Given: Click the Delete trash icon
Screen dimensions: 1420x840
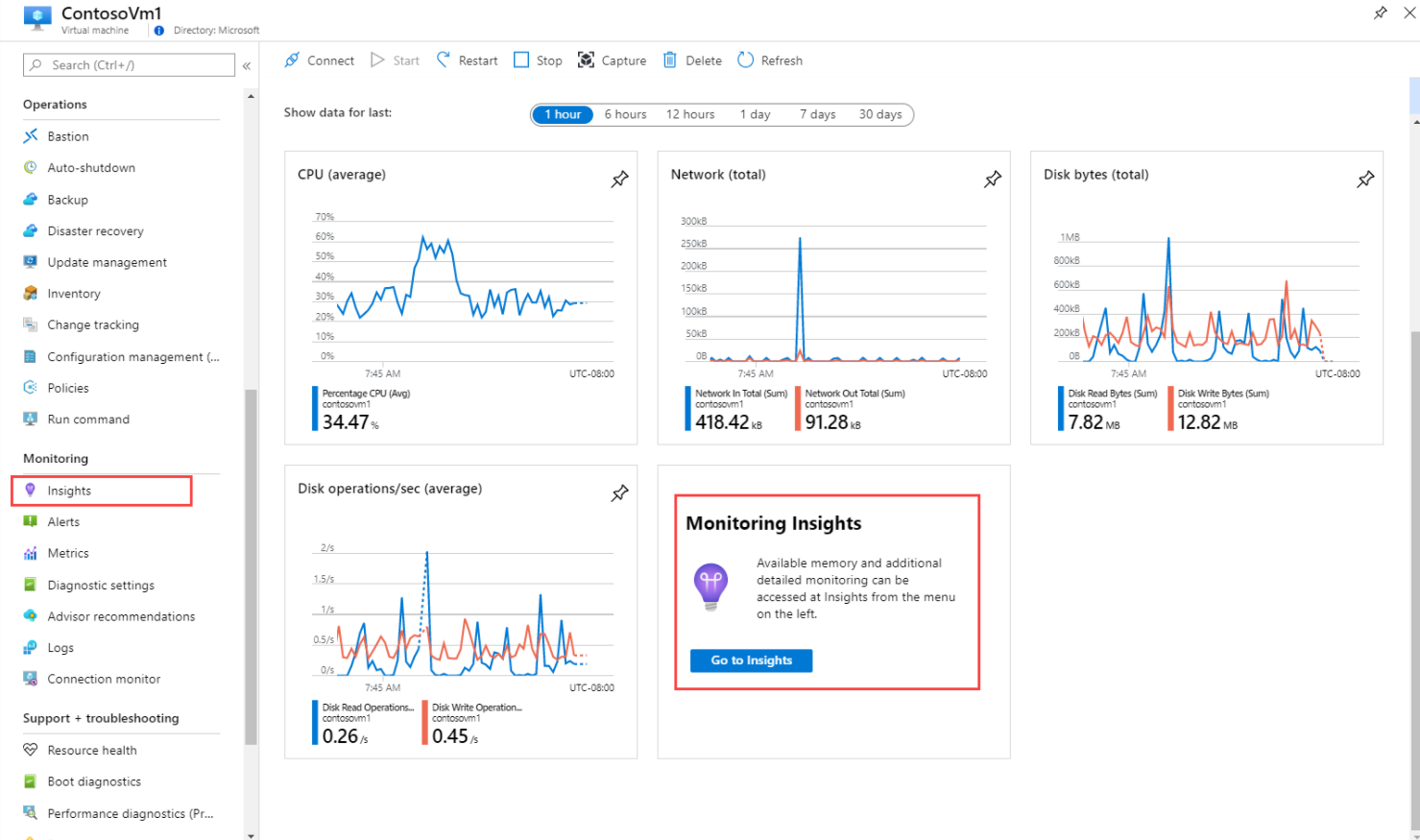Looking at the screenshot, I should point(670,60).
